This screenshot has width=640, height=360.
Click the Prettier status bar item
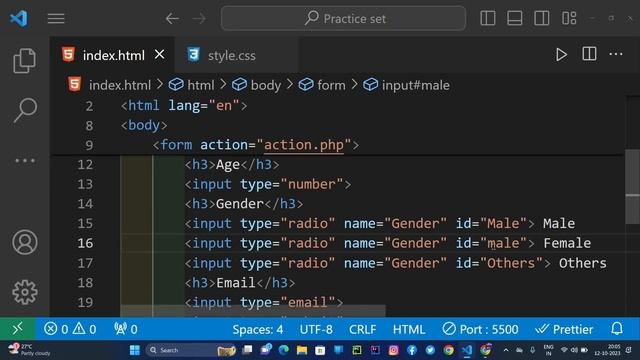(564, 329)
